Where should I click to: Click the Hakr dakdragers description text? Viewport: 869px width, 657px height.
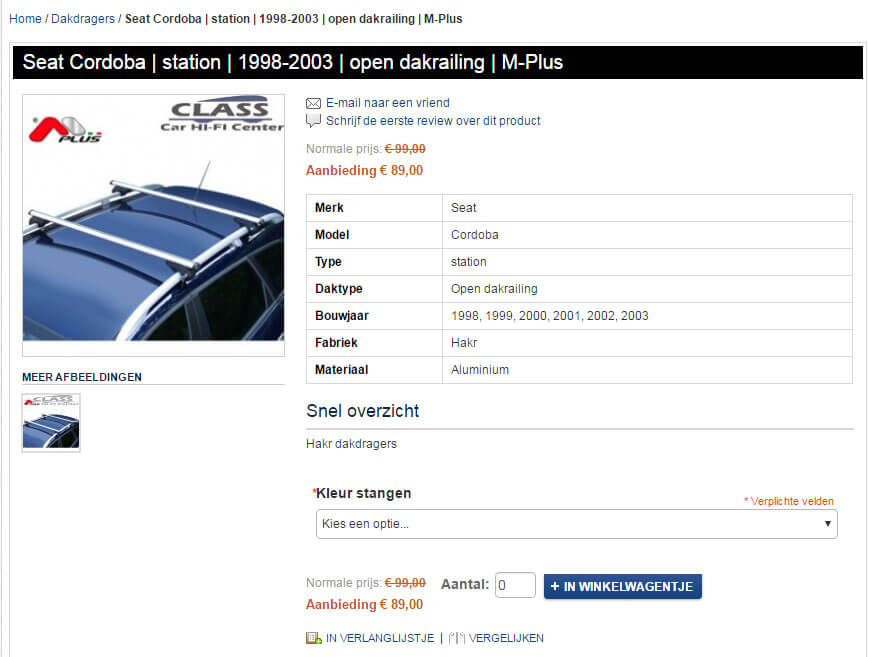(x=351, y=444)
